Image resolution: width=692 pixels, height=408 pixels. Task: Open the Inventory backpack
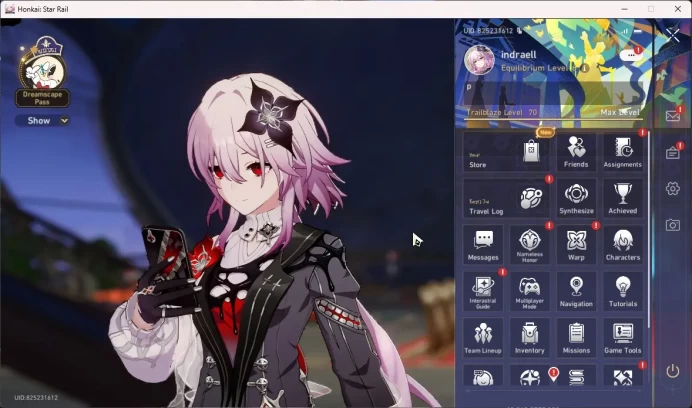click(x=530, y=338)
